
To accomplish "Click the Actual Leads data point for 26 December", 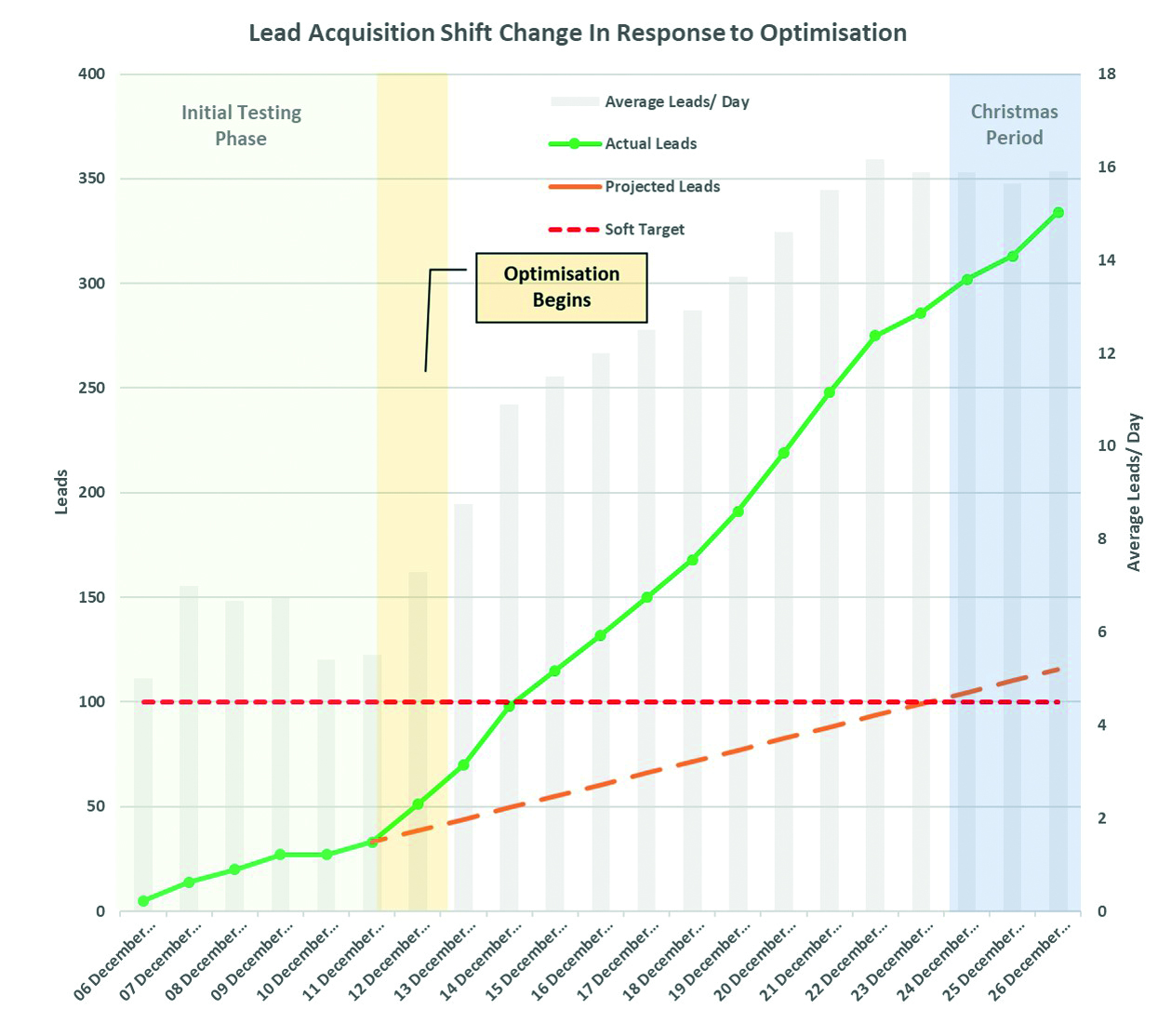I will pyautogui.click(x=1058, y=213).
